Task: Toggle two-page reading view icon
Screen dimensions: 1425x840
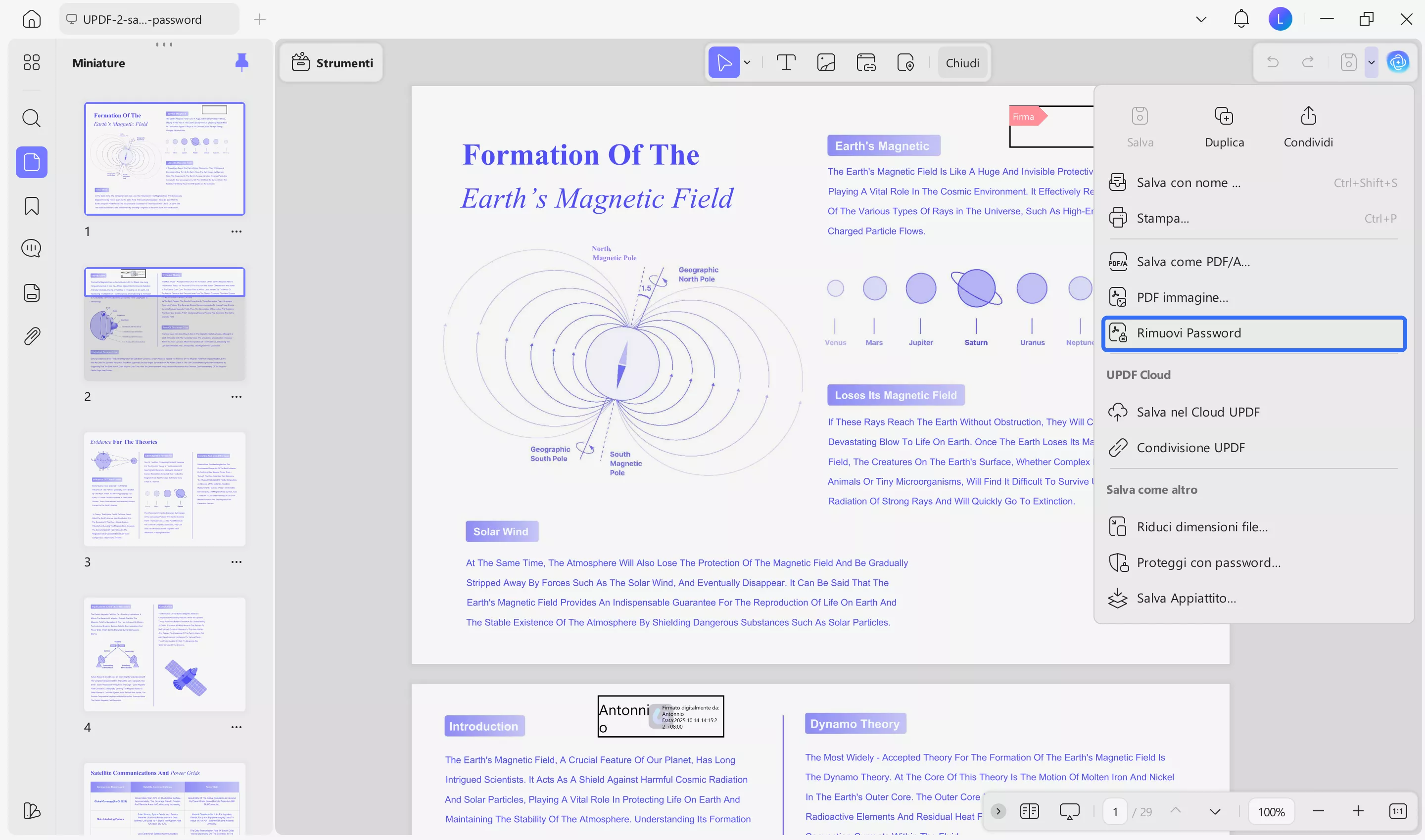Action: point(1029,811)
